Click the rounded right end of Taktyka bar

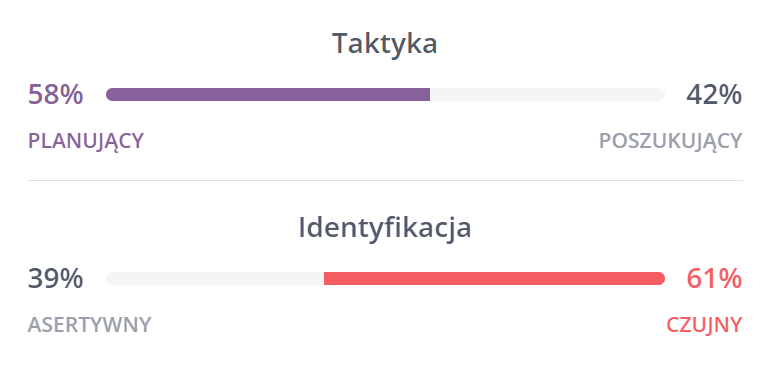(x=661, y=95)
